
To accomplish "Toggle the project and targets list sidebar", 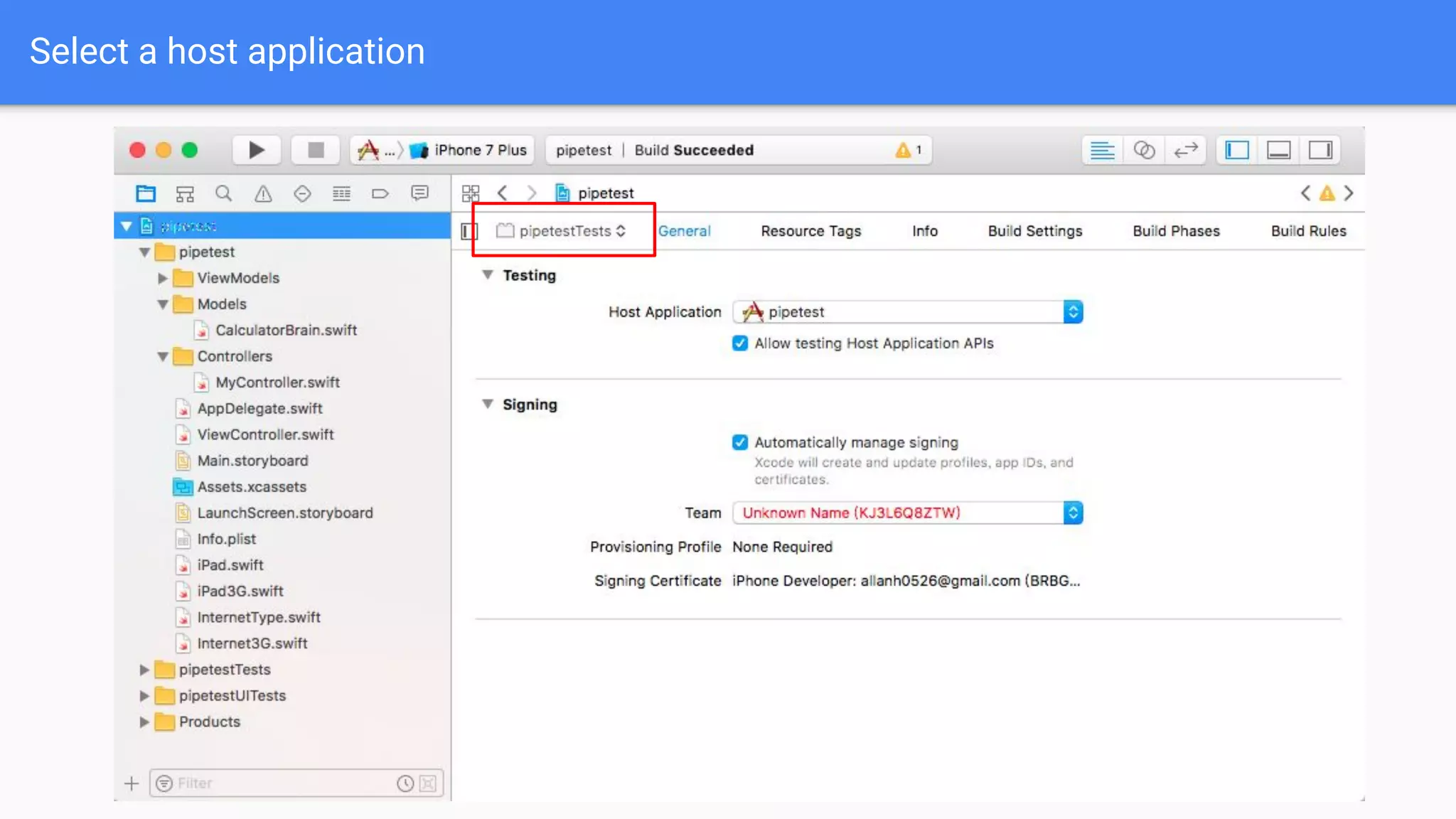I will [469, 231].
